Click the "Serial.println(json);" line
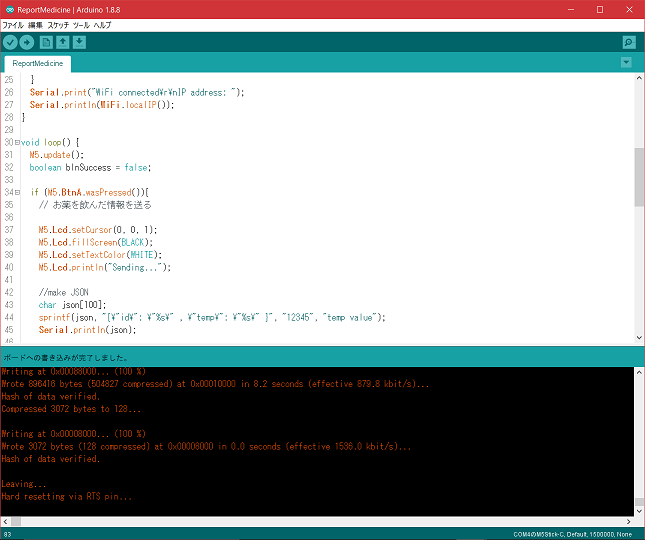This screenshot has height=540, width=645. 87,330
